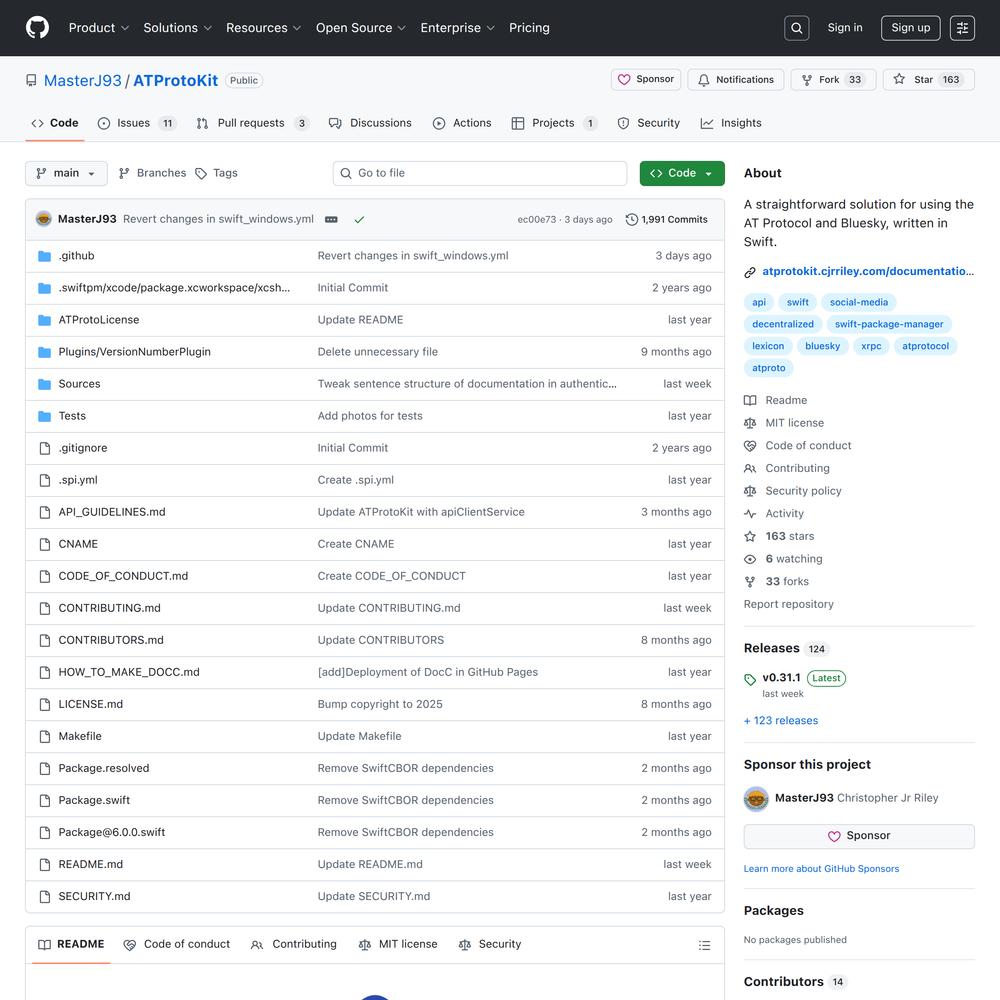The width and height of the screenshot is (1000, 1000).
Task: Expand the Enterprise menu
Action: [x=457, y=28]
